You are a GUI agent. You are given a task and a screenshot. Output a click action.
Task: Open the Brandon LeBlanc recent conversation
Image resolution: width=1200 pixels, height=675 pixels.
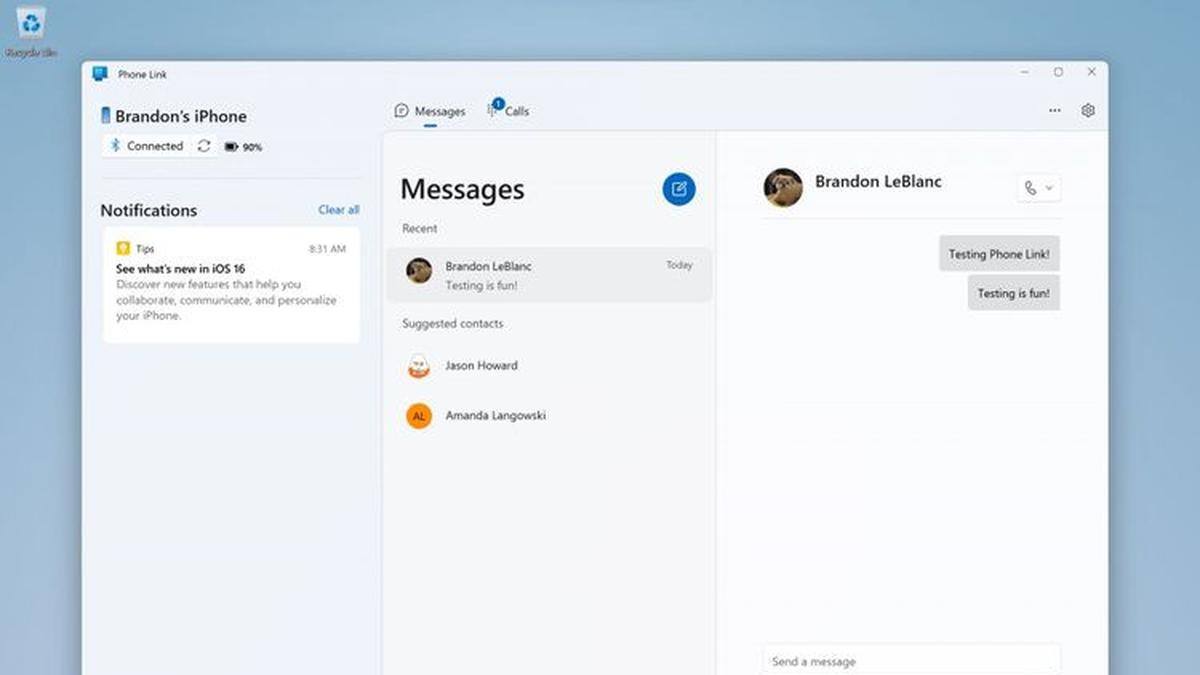click(x=549, y=275)
